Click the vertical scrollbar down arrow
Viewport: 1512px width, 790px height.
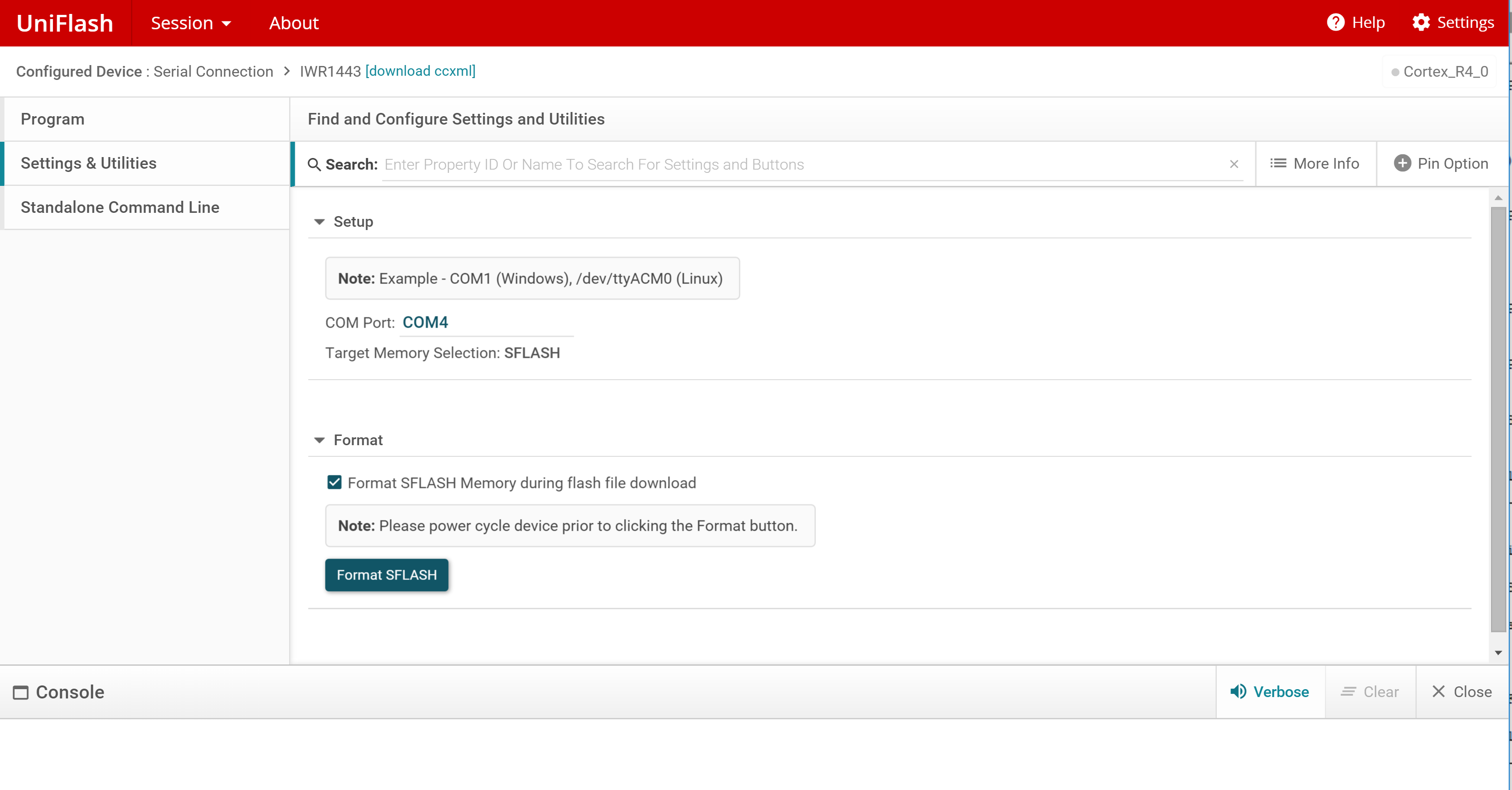(x=1498, y=653)
